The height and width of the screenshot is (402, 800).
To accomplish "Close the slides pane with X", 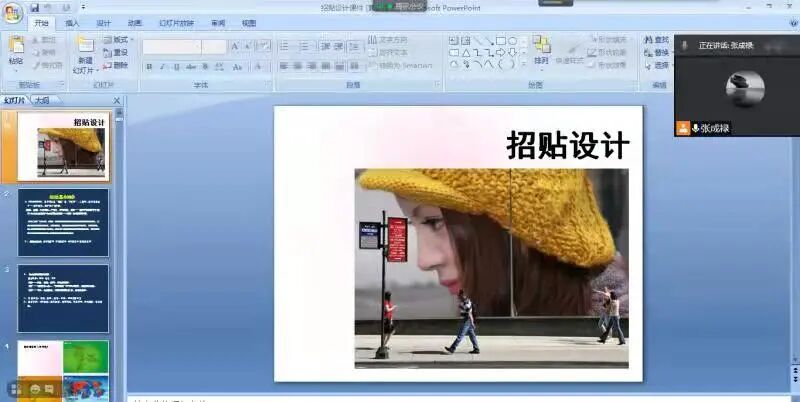I will point(117,101).
